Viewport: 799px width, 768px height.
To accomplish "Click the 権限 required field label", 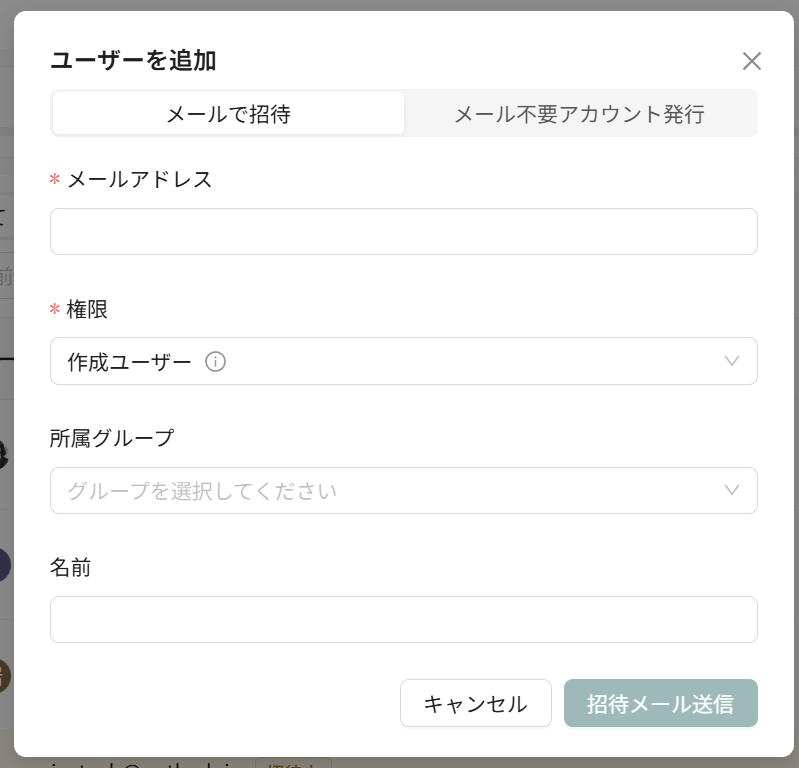I will (87, 309).
